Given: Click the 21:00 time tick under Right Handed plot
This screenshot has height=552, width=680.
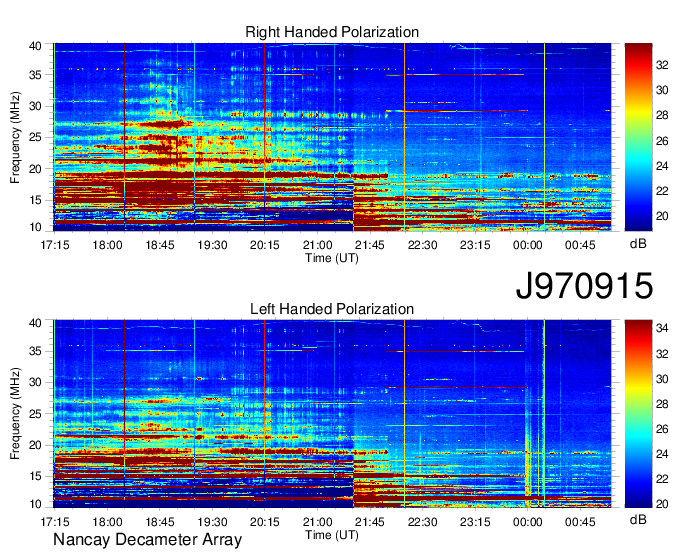Looking at the screenshot, I should (317, 245).
